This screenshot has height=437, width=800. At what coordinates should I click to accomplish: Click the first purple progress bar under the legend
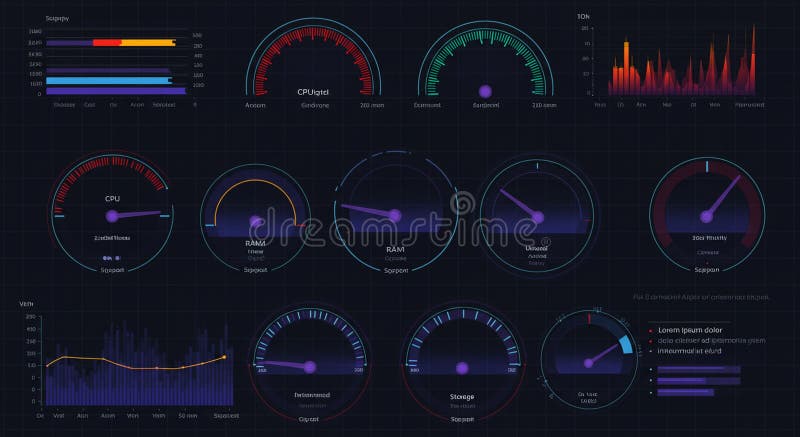[x=699, y=369]
